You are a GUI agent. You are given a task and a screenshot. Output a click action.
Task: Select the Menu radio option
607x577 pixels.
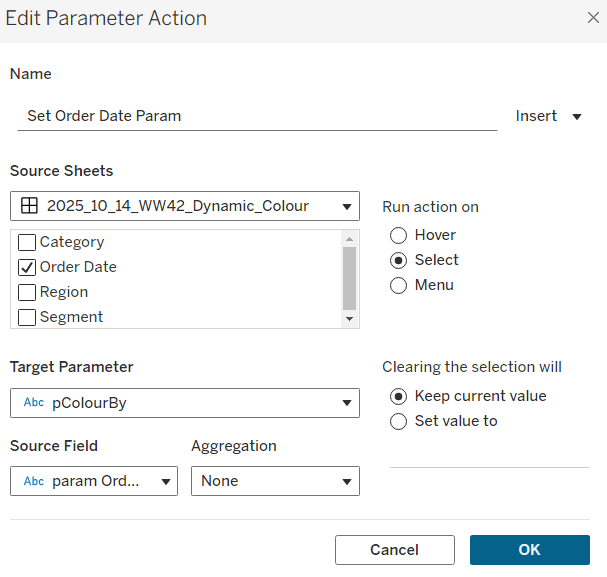click(398, 285)
